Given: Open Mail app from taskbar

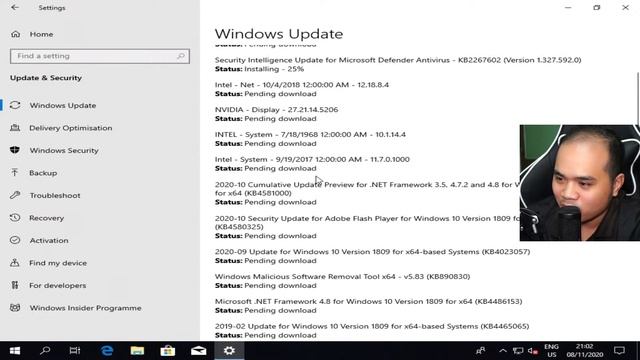Looking at the screenshot, I should pyautogui.click(x=198, y=351).
